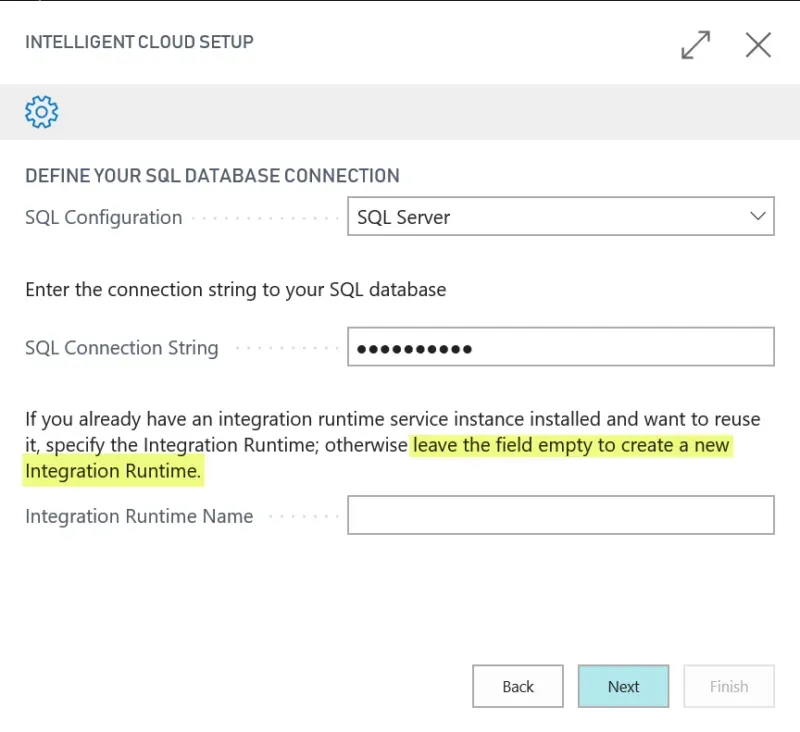This screenshot has width=800, height=732.
Task: Click the greyed-out Finish button
Action: [x=728, y=686]
